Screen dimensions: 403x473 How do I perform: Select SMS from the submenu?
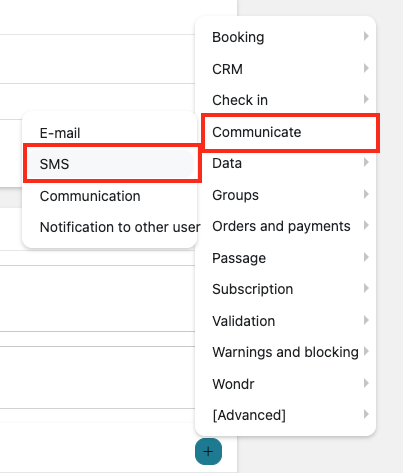coord(110,164)
